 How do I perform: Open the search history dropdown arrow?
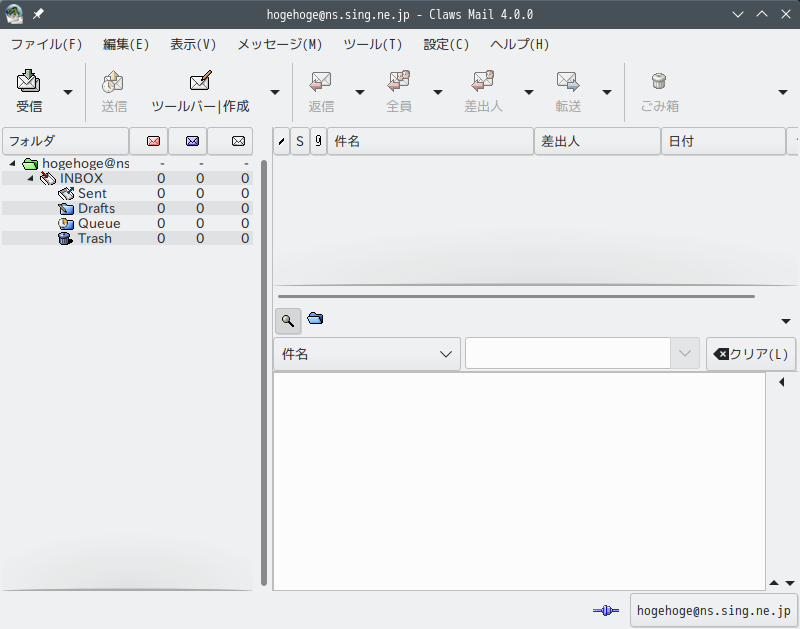point(685,354)
